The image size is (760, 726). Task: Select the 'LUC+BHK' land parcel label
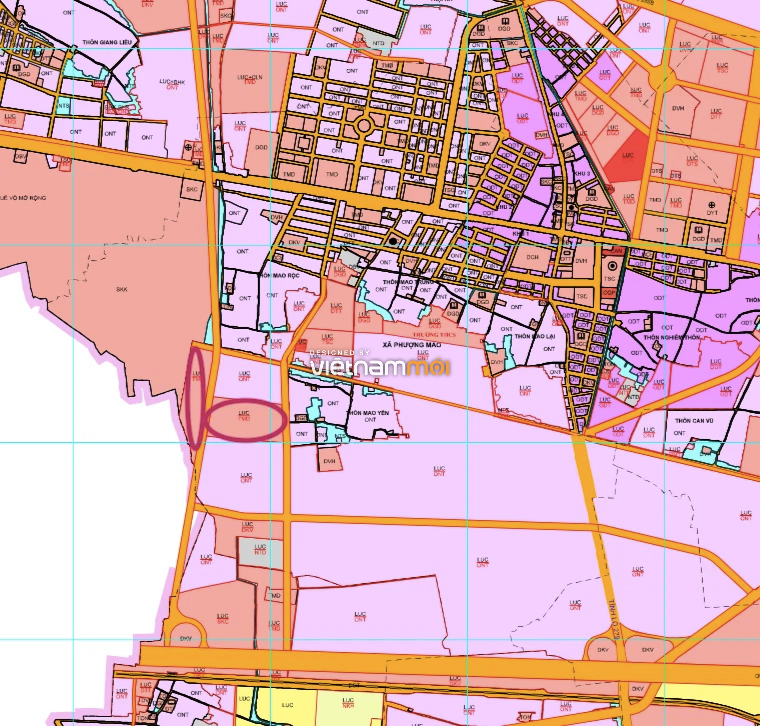click(172, 82)
